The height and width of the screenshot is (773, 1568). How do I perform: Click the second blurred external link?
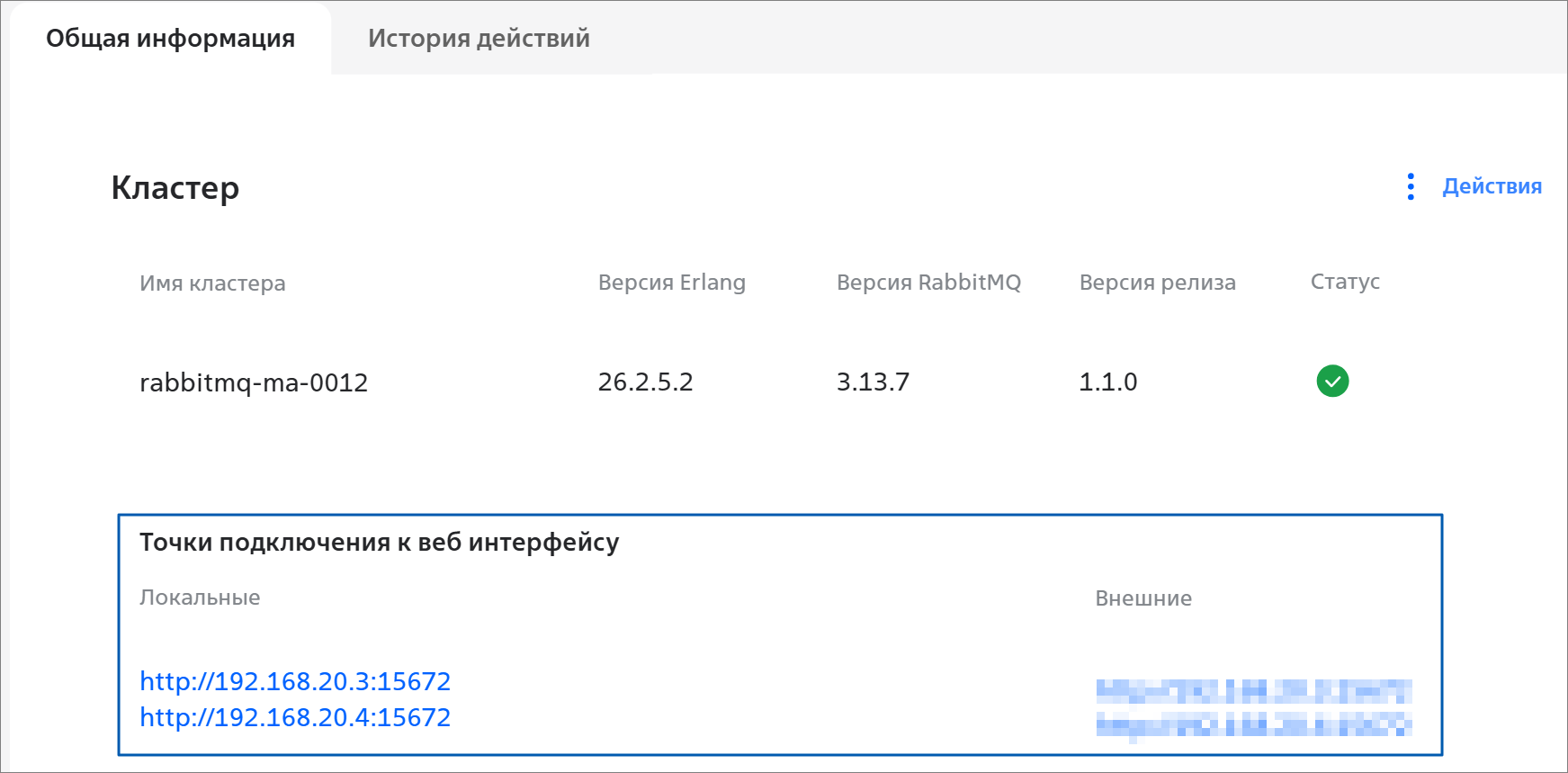tap(1253, 724)
